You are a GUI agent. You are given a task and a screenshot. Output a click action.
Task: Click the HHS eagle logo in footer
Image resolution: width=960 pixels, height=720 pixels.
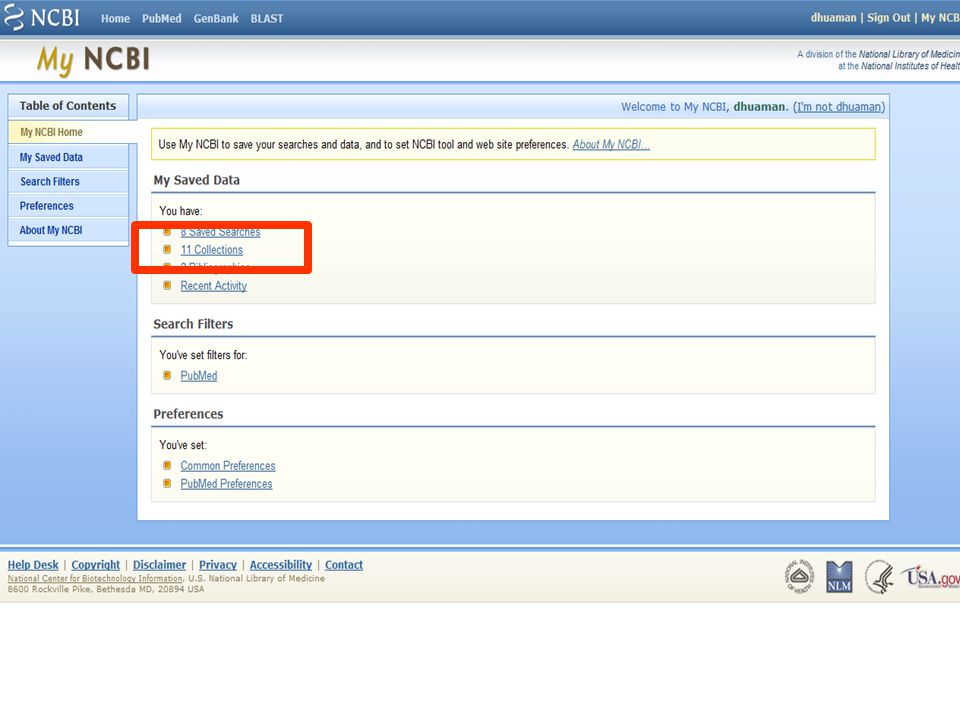879,577
